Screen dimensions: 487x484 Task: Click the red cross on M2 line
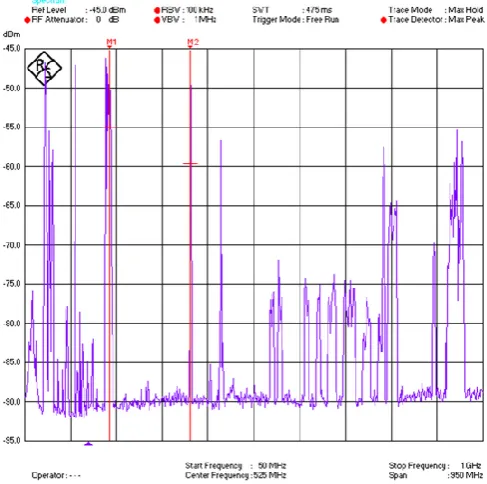tap(190, 164)
